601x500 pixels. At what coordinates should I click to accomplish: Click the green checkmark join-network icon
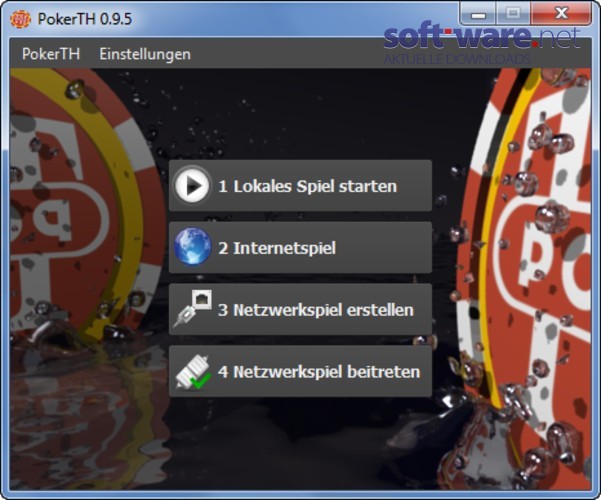pyautogui.click(x=193, y=371)
